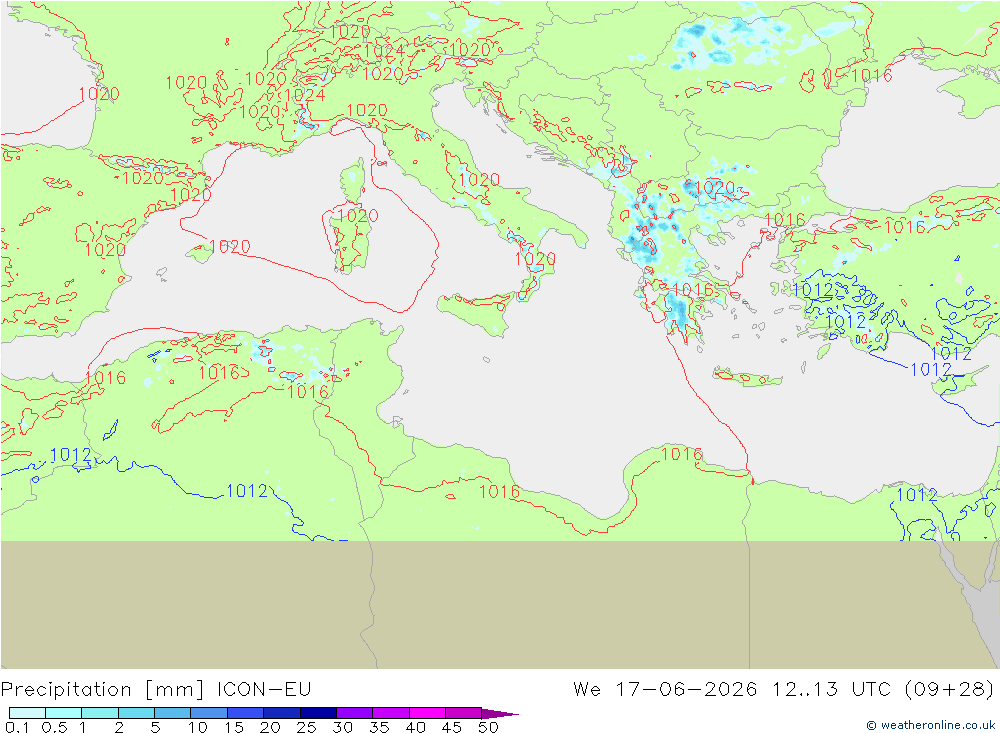
Task: Click the lightest 0.1–0.5 mm legend swatch
Action: click(x=27, y=713)
